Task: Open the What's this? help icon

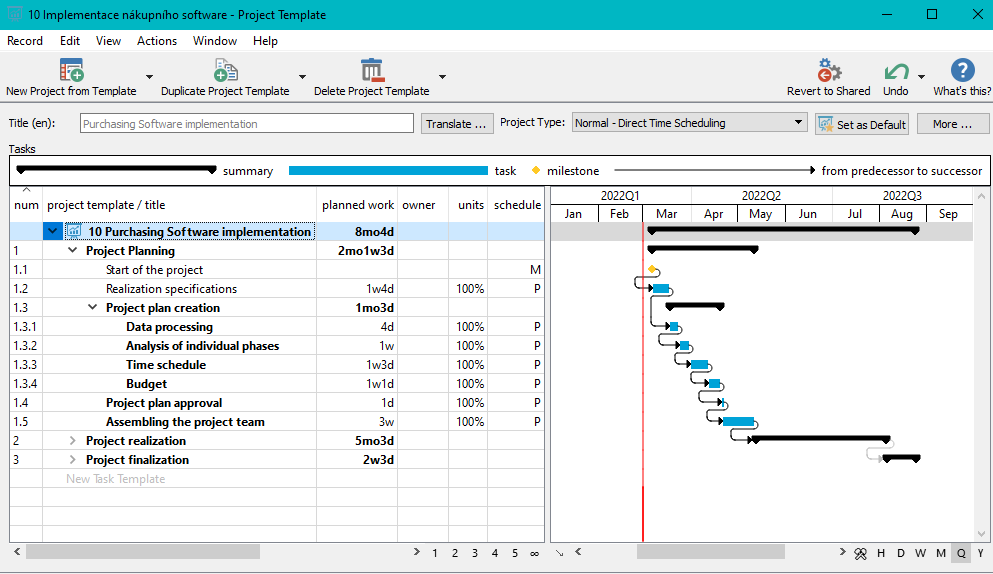Action: pyautogui.click(x=962, y=70)
